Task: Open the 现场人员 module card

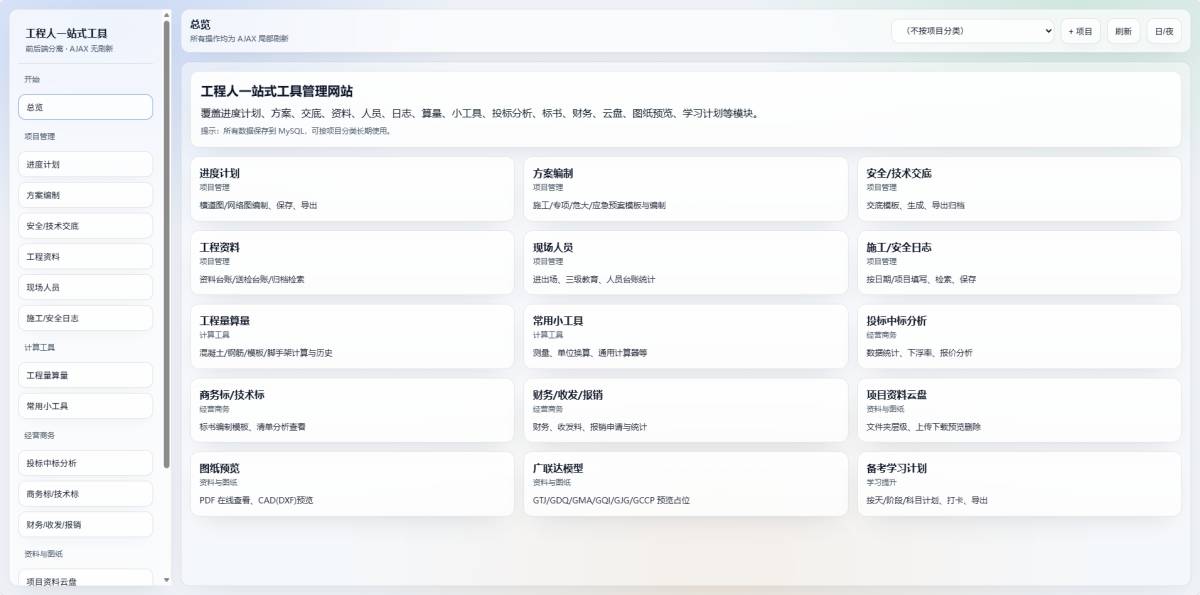Action: (x=685, y=262)
